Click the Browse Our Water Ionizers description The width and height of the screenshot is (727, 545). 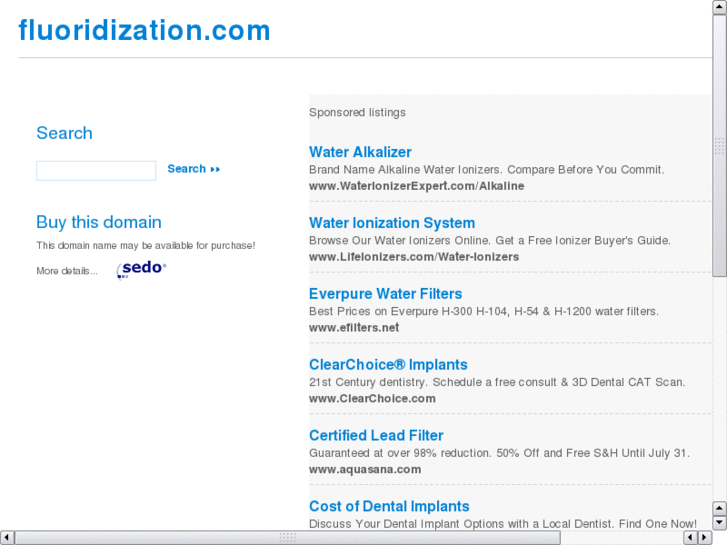(x=490, y=241)
